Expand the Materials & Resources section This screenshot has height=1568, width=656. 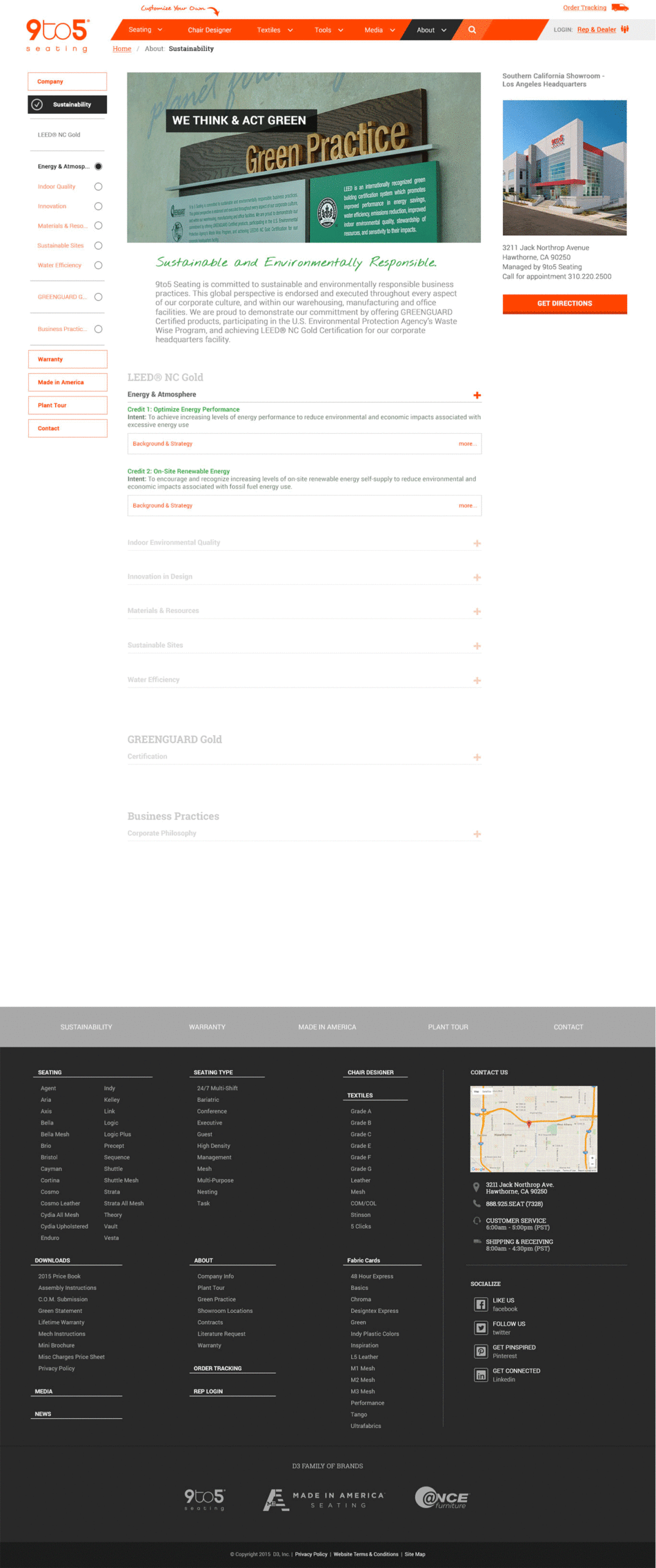coord(477,611)
